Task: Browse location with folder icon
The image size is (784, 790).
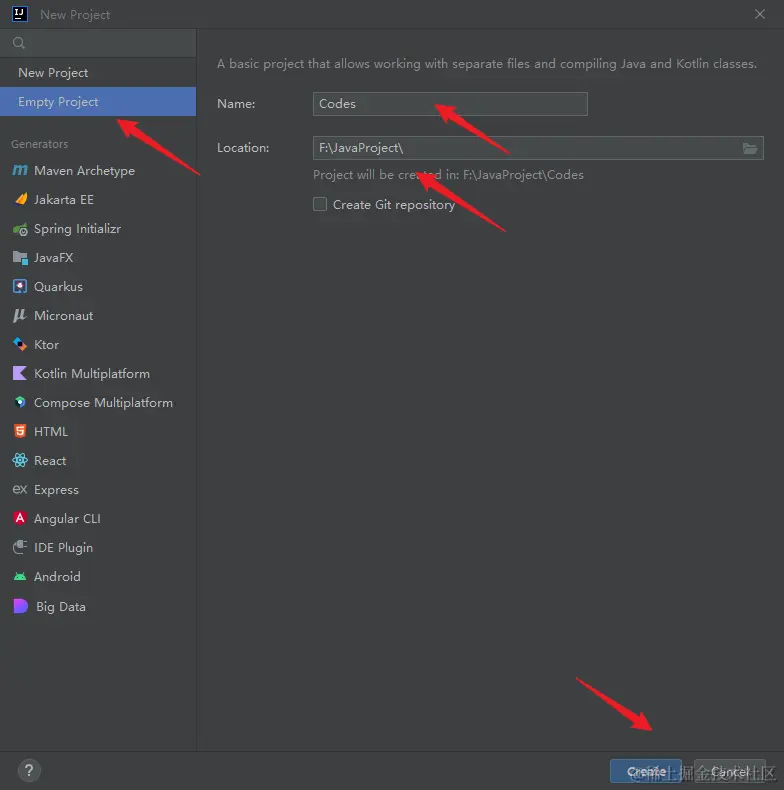Action: pos(750,148)
